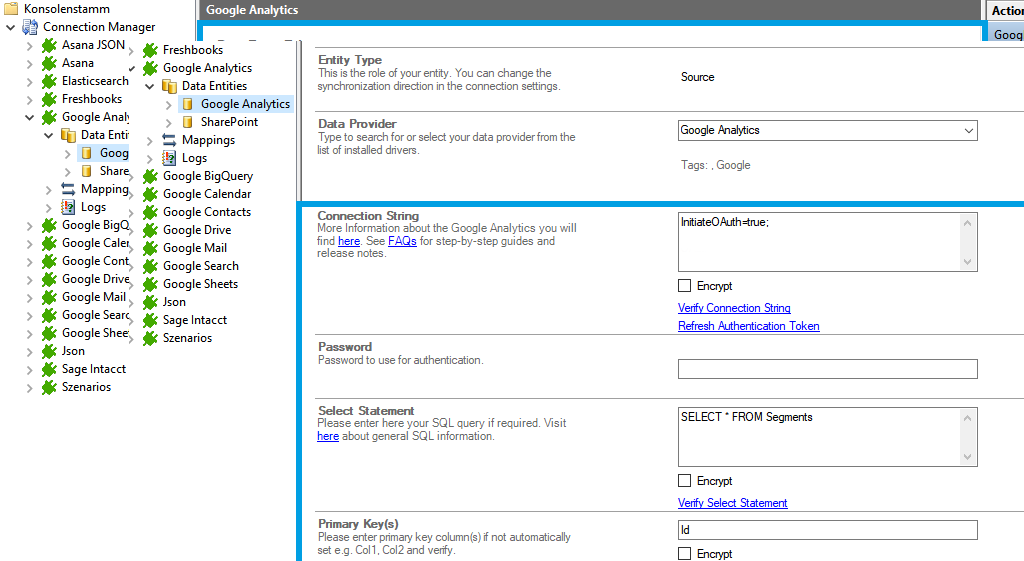
Task: Click the database icon of highlighted Google Analytics entity
Action: [x=187, y=104]
